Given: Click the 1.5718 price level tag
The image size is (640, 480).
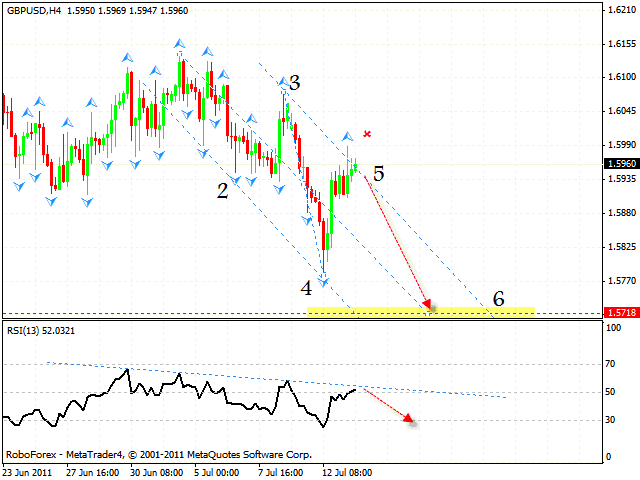Looking at the screenshot, I should (619, 313).
